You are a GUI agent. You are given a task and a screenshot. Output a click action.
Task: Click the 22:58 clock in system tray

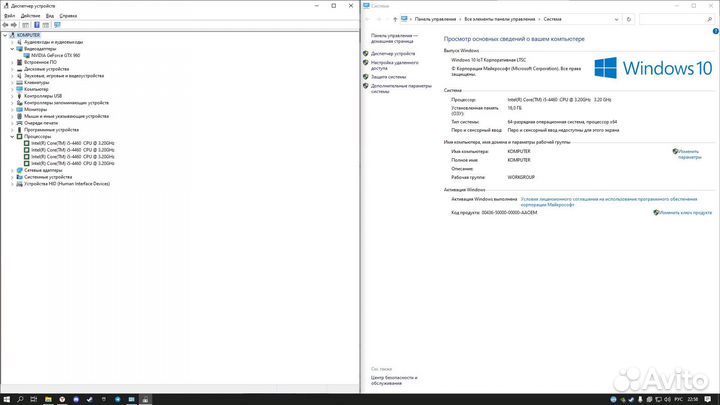[x=692, y=399]
